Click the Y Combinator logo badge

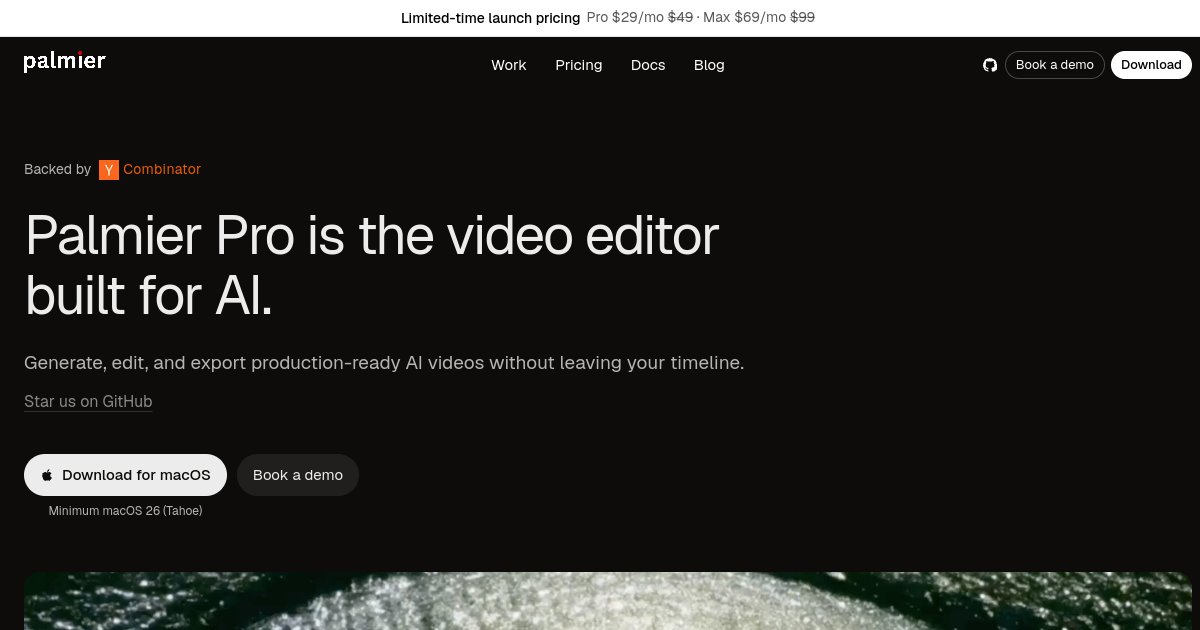(x=109, y=170)
